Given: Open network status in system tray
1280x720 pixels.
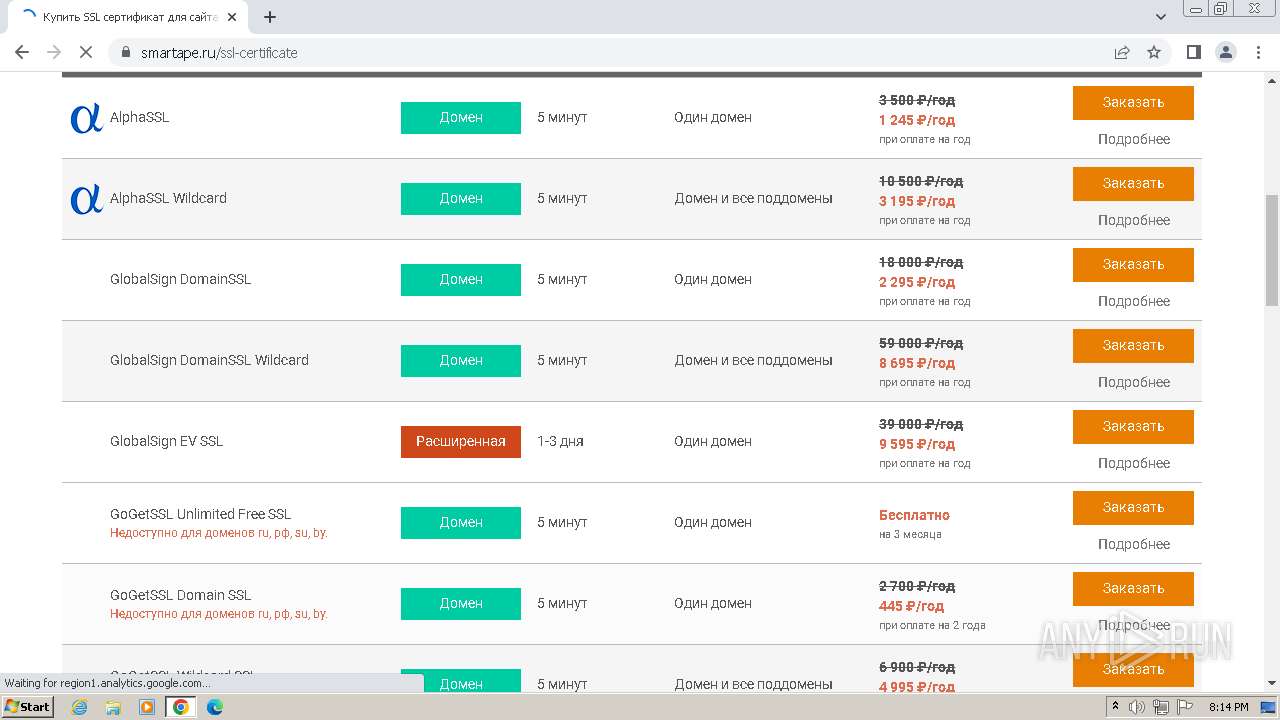Looking at the screenshot, I should click(x=1161, y=707).
